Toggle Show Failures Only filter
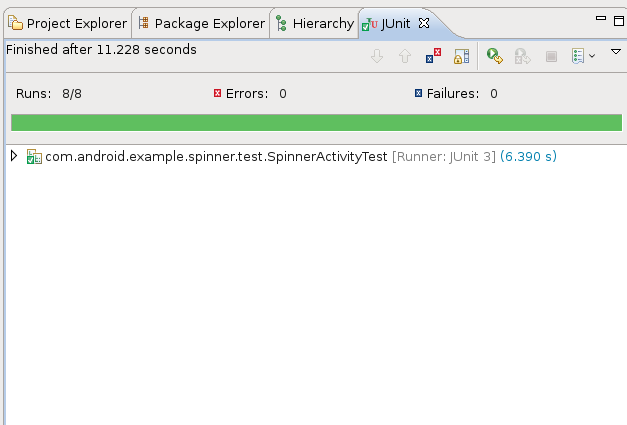Screen dimensions: 627x425 (x=434, y=57)
